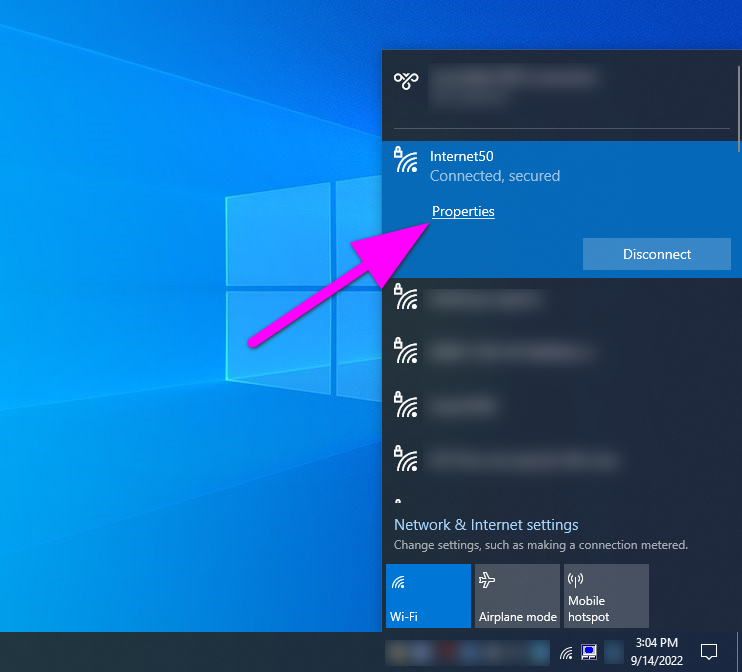Screen dimensions: 742x672
Task: Click the Show desktop strip at taskbar end
Action: 739,652
